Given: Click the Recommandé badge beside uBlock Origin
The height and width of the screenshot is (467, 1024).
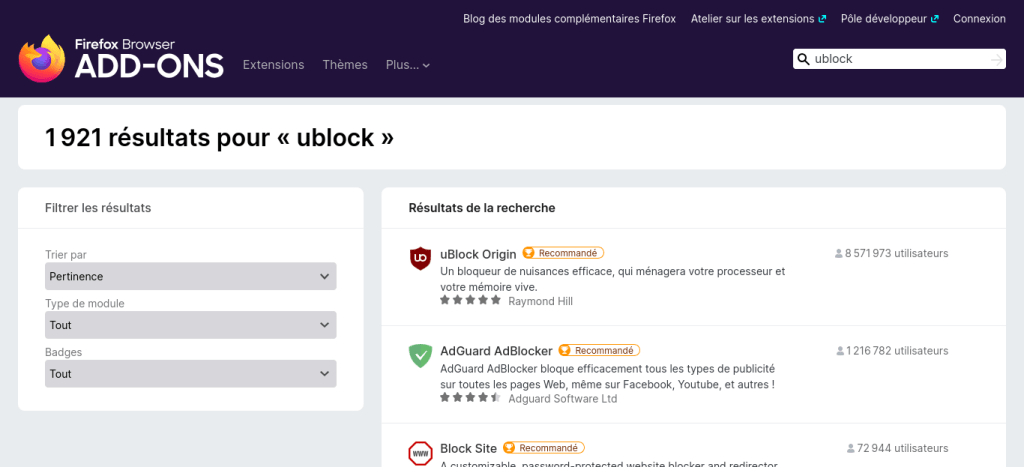Looking at the screenshot, I should pyautogui.click(x=563, y=253).
